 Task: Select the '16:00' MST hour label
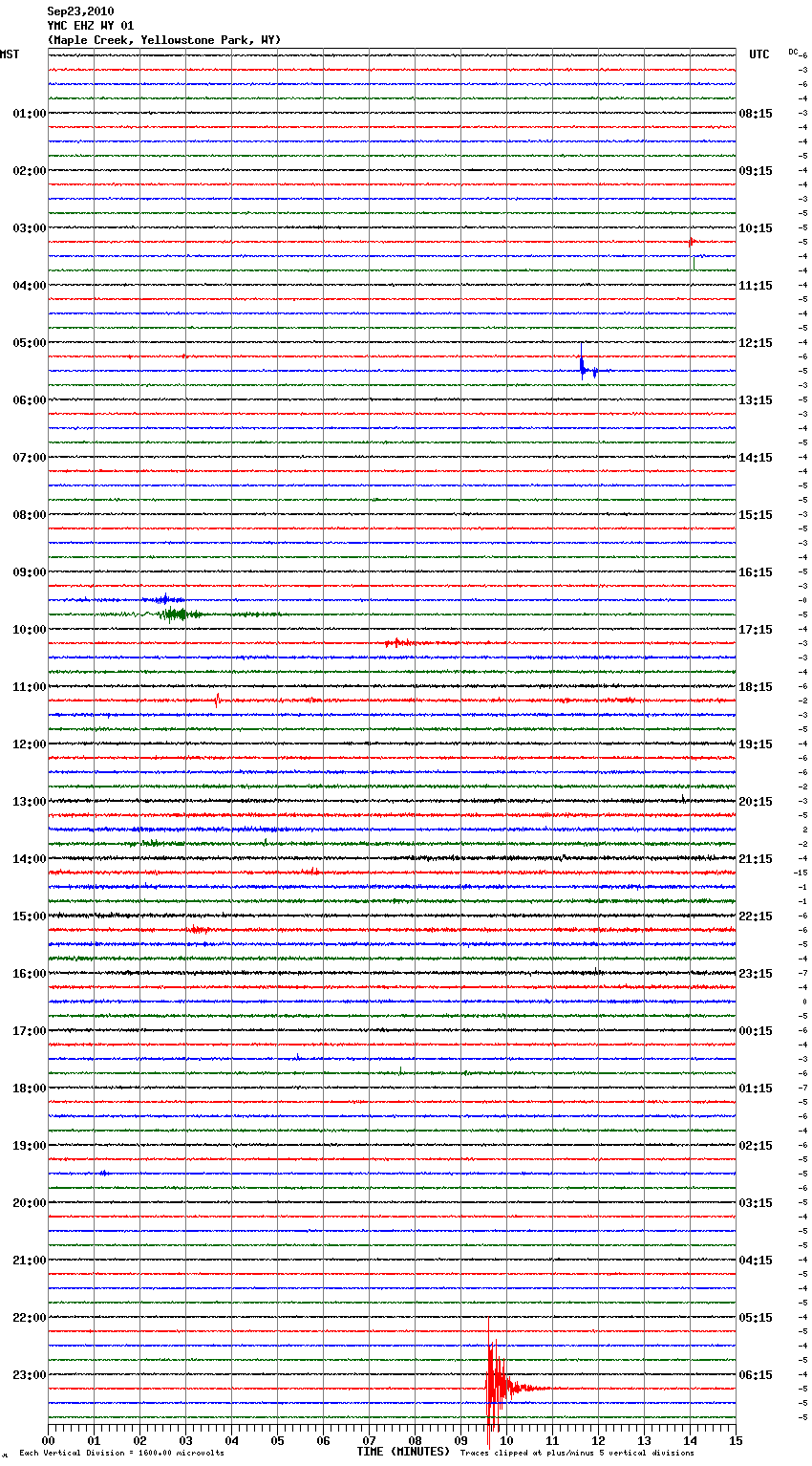(x=30, y=974)
